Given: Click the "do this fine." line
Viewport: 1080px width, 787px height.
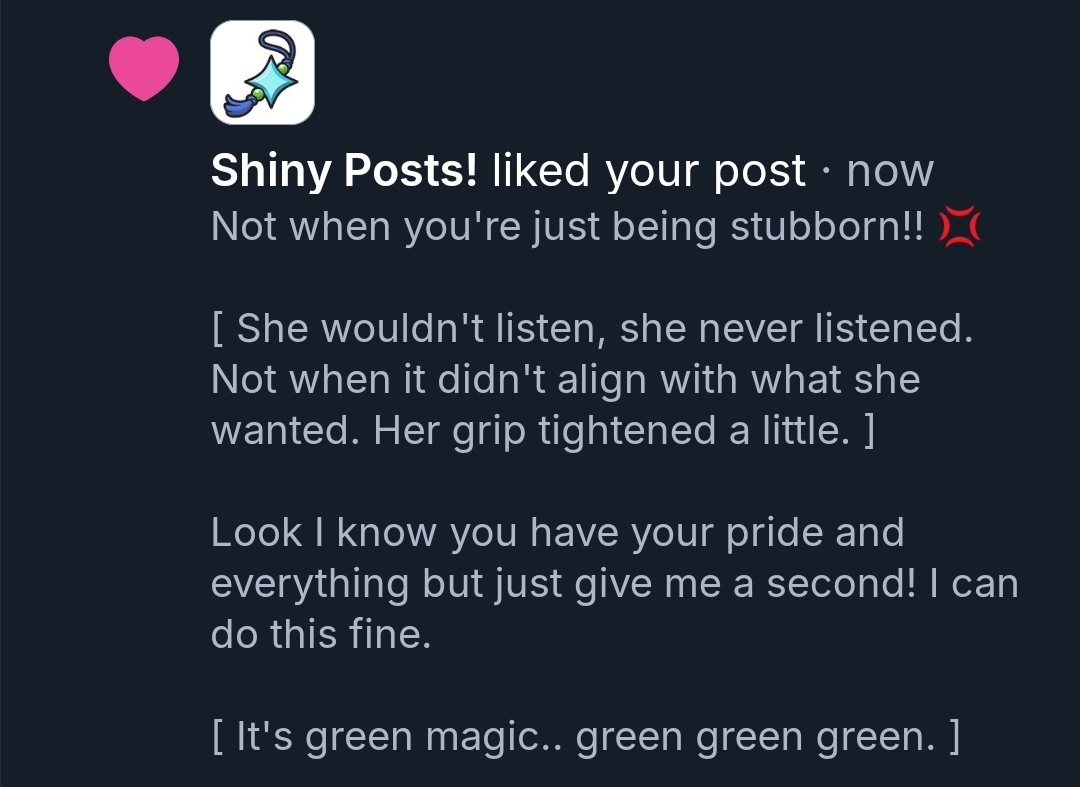Looking at the screenshot, I should pyautogui.click(x=321, y=635).
